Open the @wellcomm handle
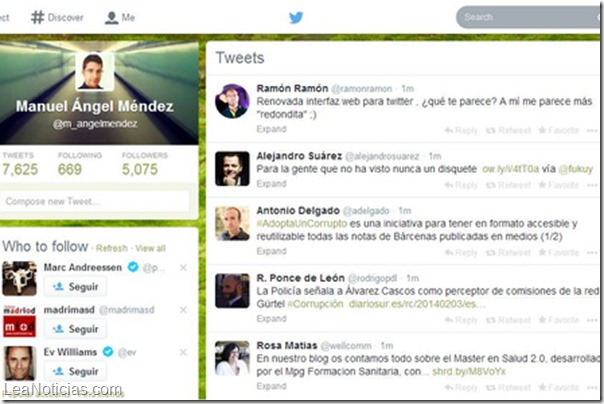Viewport: 604px width, 404px height. coord(346,345)
